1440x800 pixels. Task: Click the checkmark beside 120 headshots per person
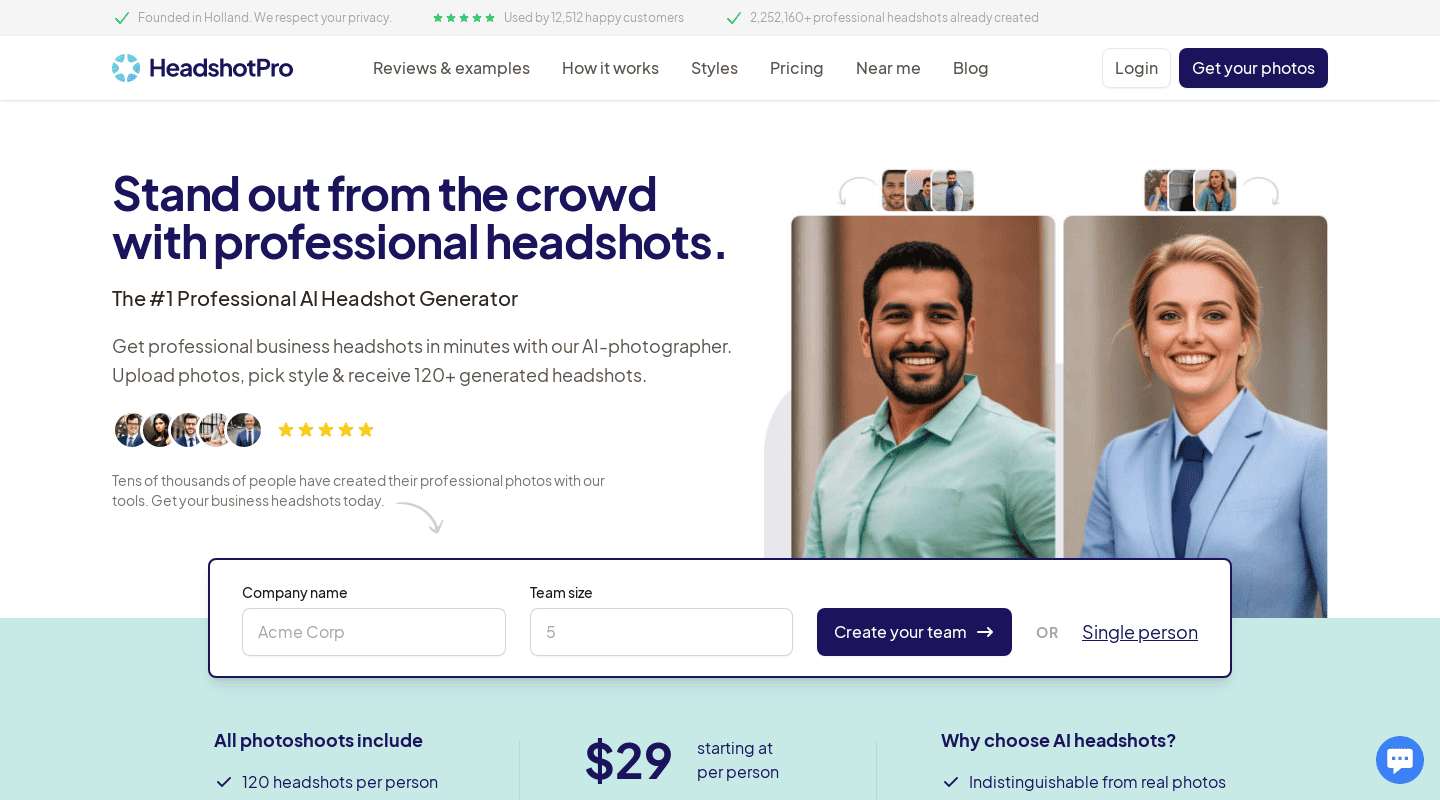coord(224,782)
